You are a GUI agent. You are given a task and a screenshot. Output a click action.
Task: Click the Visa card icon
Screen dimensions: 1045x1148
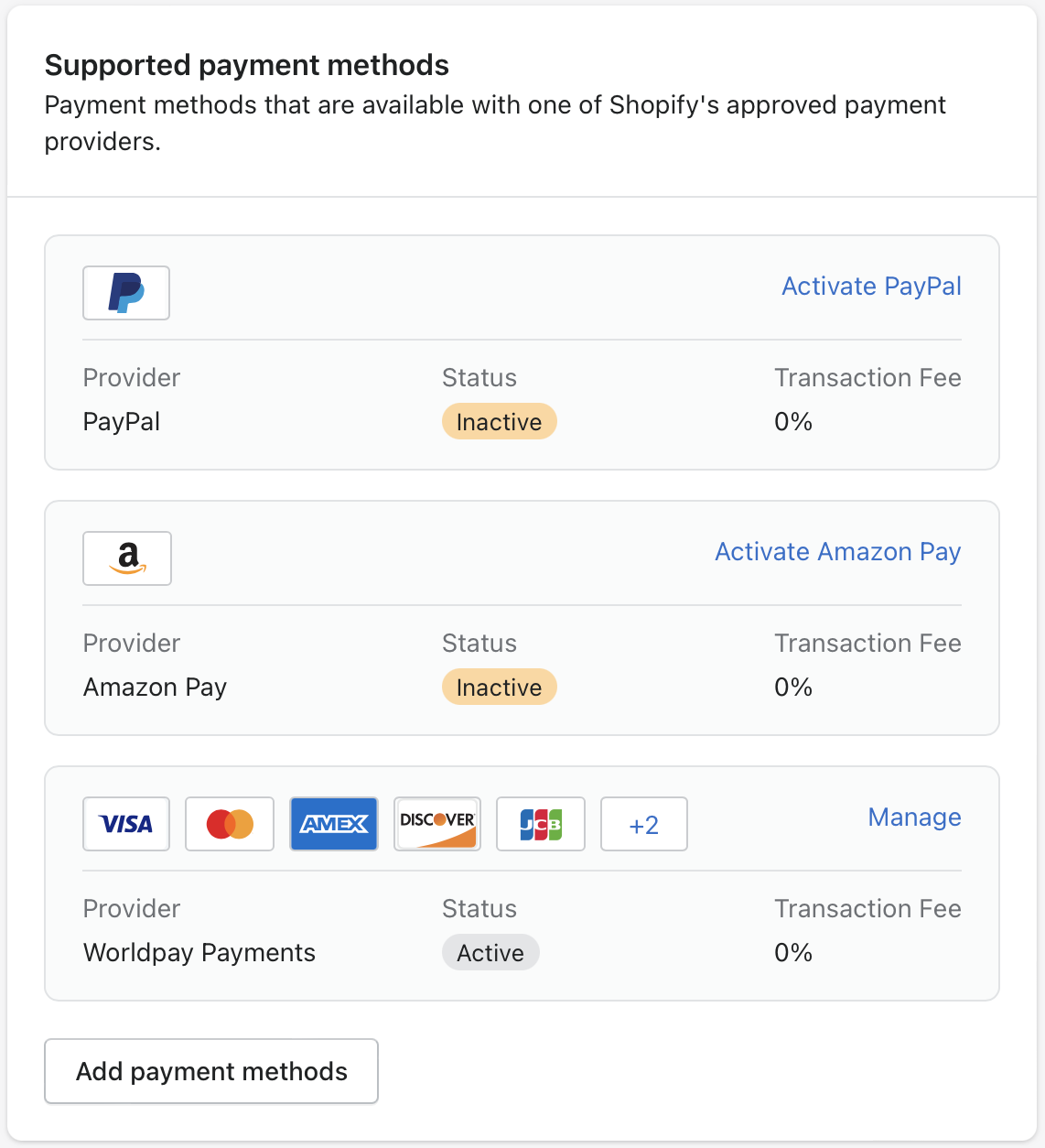point(126,824)
